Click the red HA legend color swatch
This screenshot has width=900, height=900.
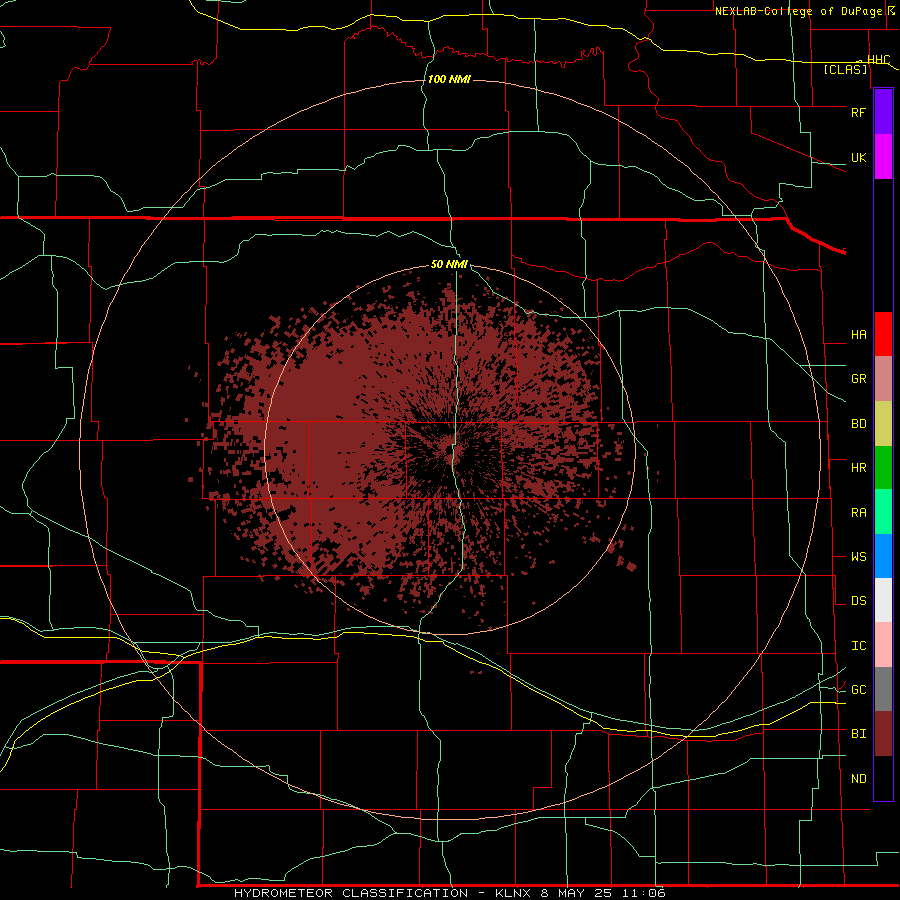(x=883, y=334)
